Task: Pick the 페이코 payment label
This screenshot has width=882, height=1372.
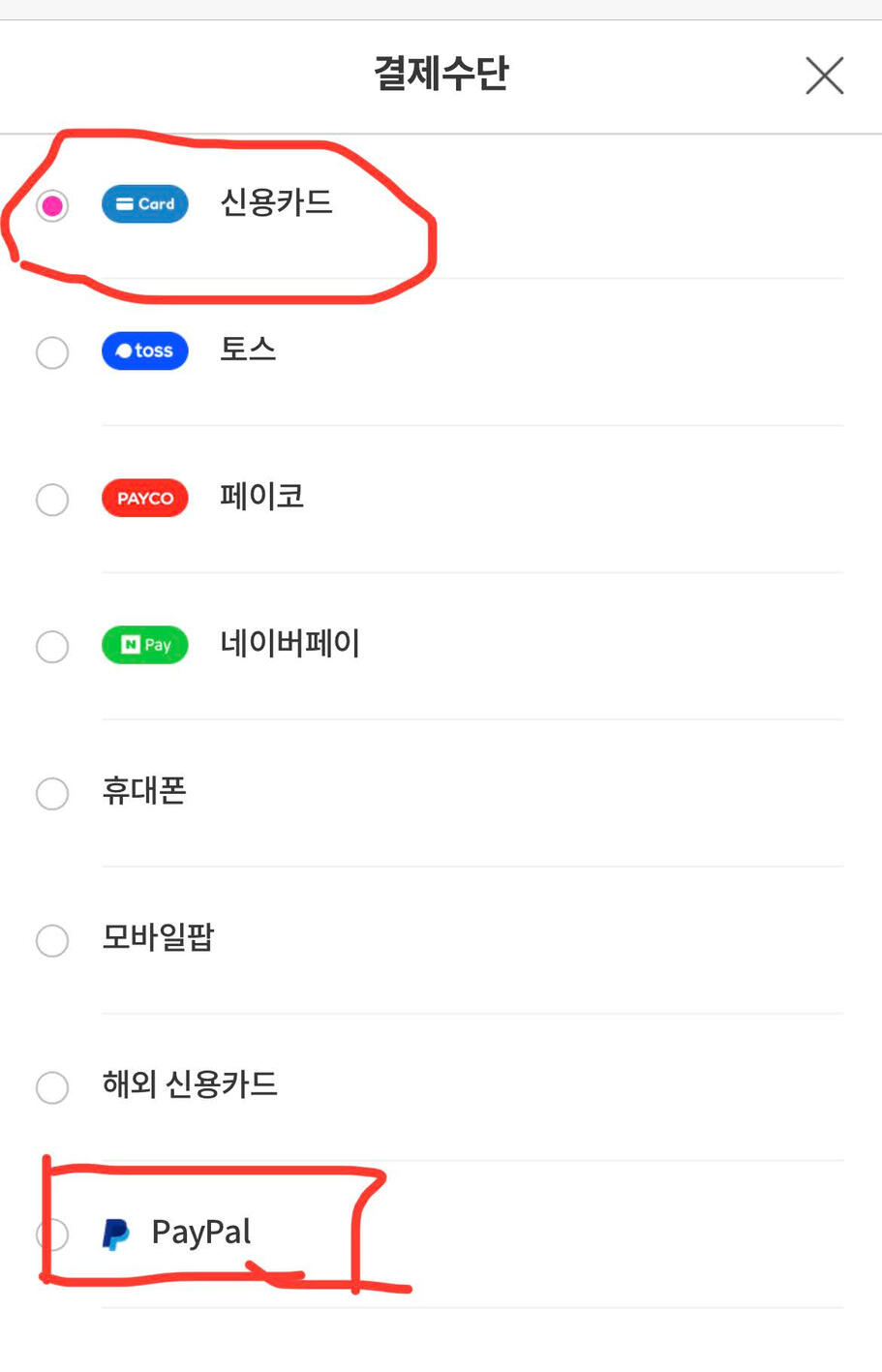Action: pyautogui.click(x=262, y=498)
